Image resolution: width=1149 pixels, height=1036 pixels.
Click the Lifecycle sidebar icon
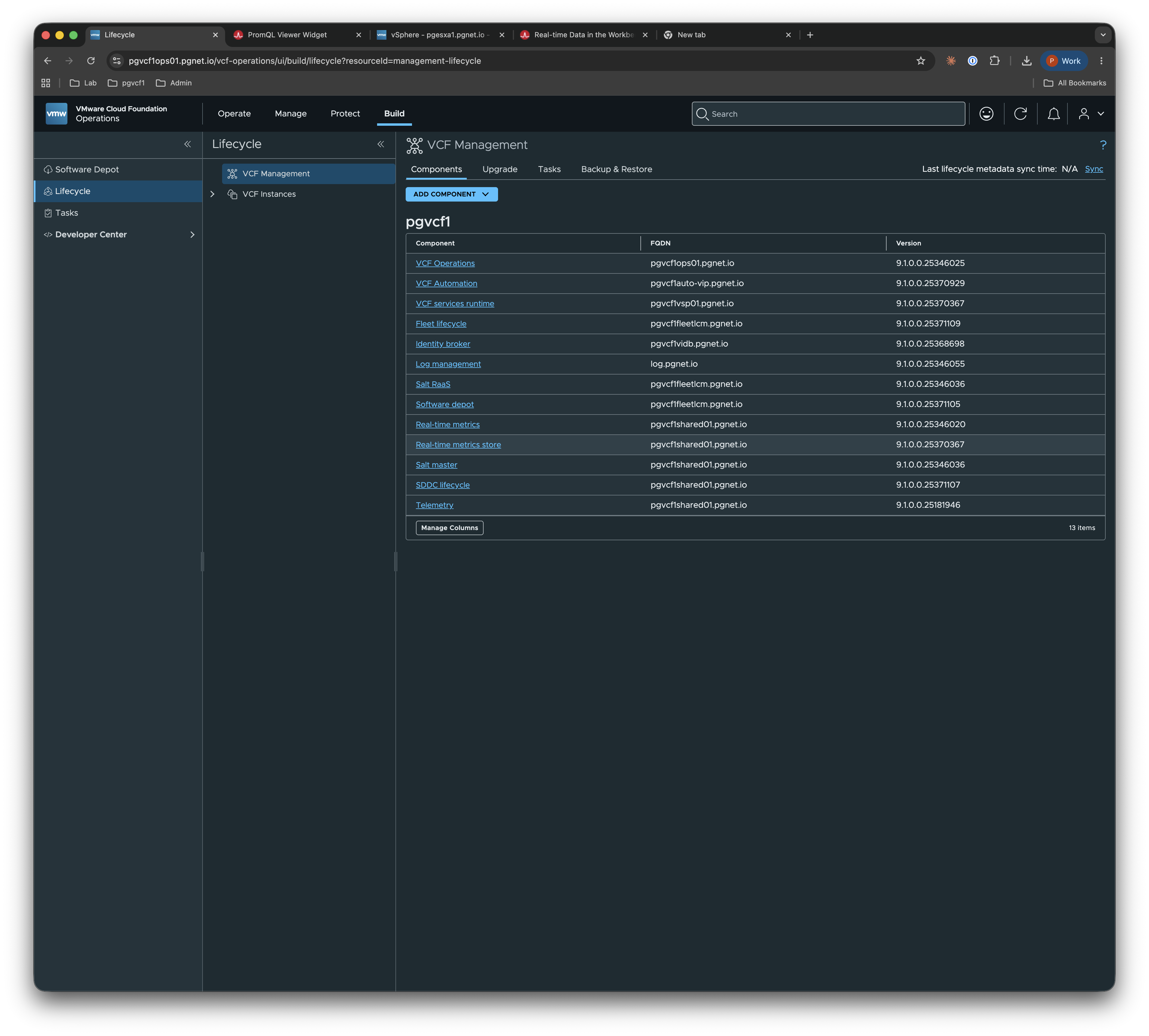click(48, 191)
